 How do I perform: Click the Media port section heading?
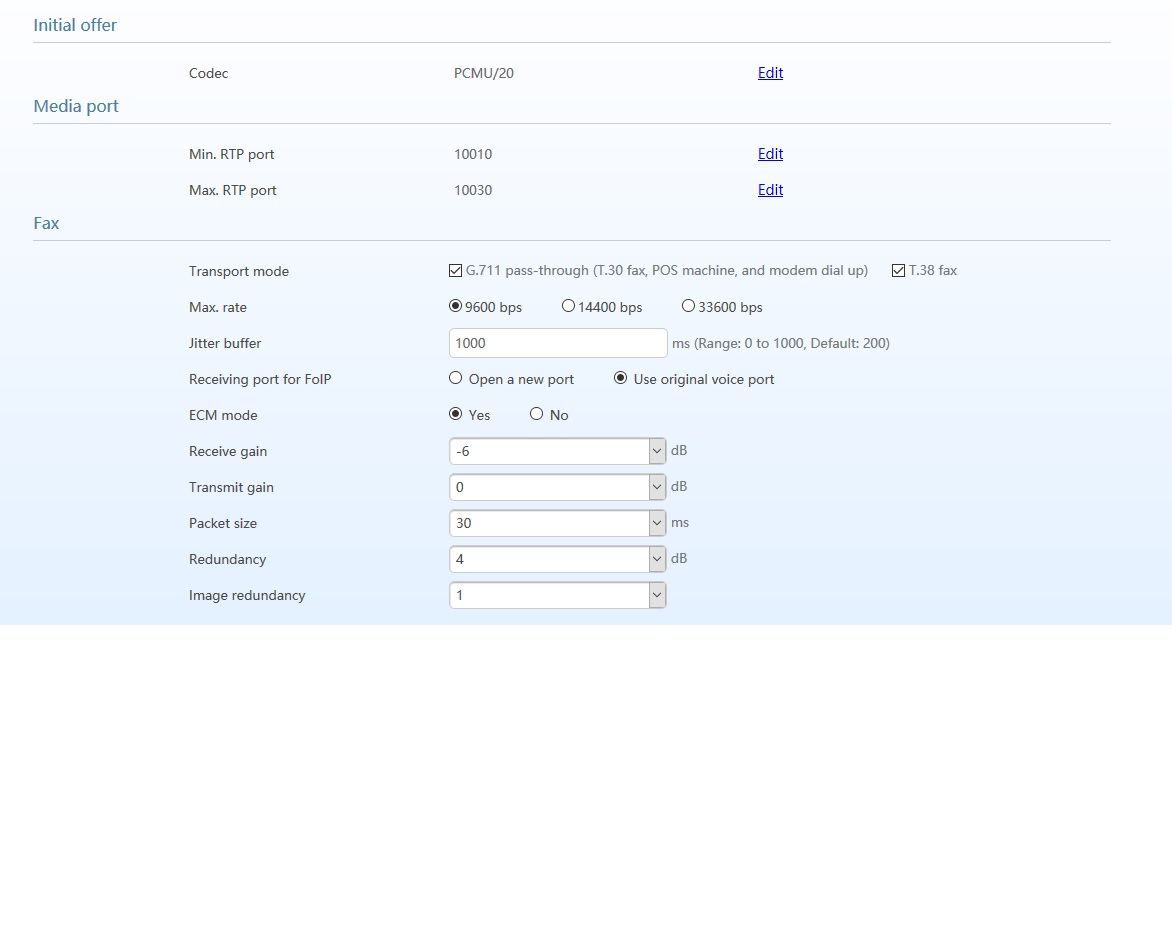pos(76,106)
